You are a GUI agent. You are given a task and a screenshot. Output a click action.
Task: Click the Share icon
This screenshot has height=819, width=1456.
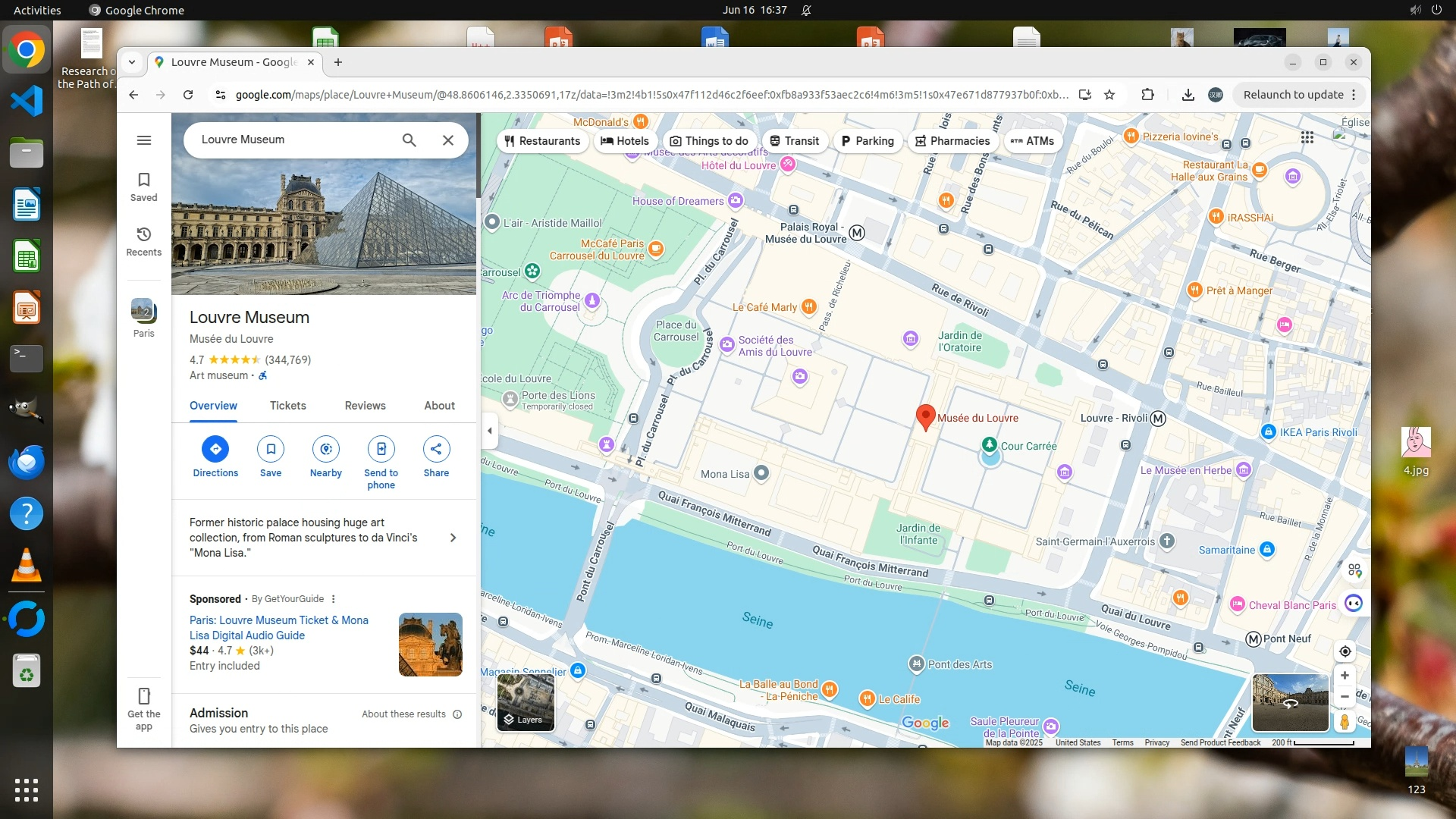click(436, 449)
